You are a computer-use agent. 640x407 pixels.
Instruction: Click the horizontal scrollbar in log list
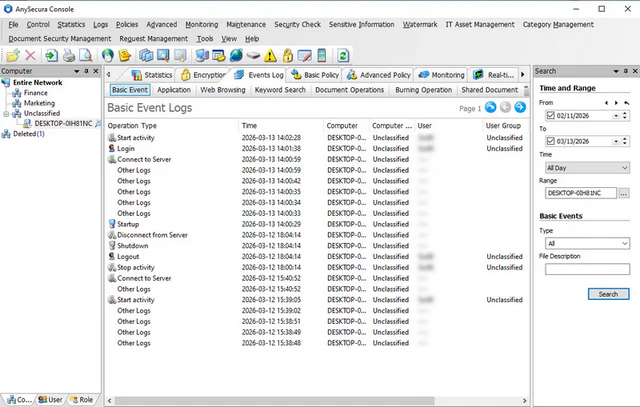(274, 401)
